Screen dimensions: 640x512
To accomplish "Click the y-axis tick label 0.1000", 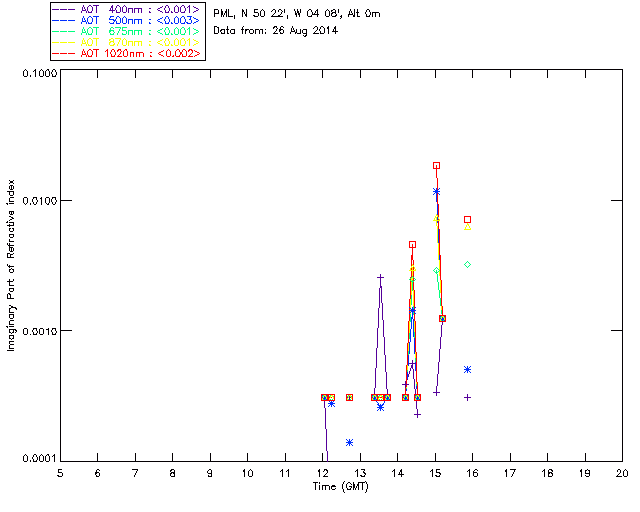I will pyautogui.click(x=39, y=73).
